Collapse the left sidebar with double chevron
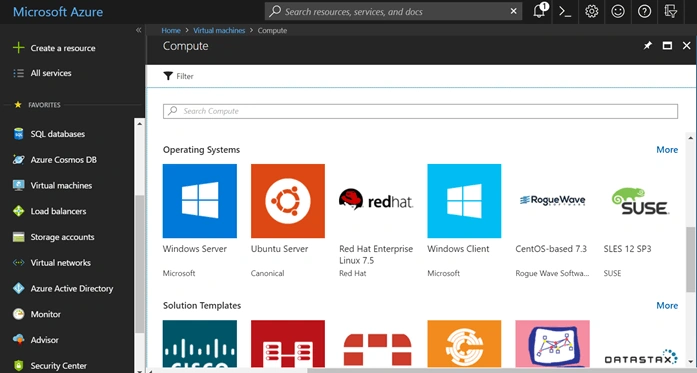The width and height of the screenshot is (697, 373). pyautogui.click(x=138, y=30)
